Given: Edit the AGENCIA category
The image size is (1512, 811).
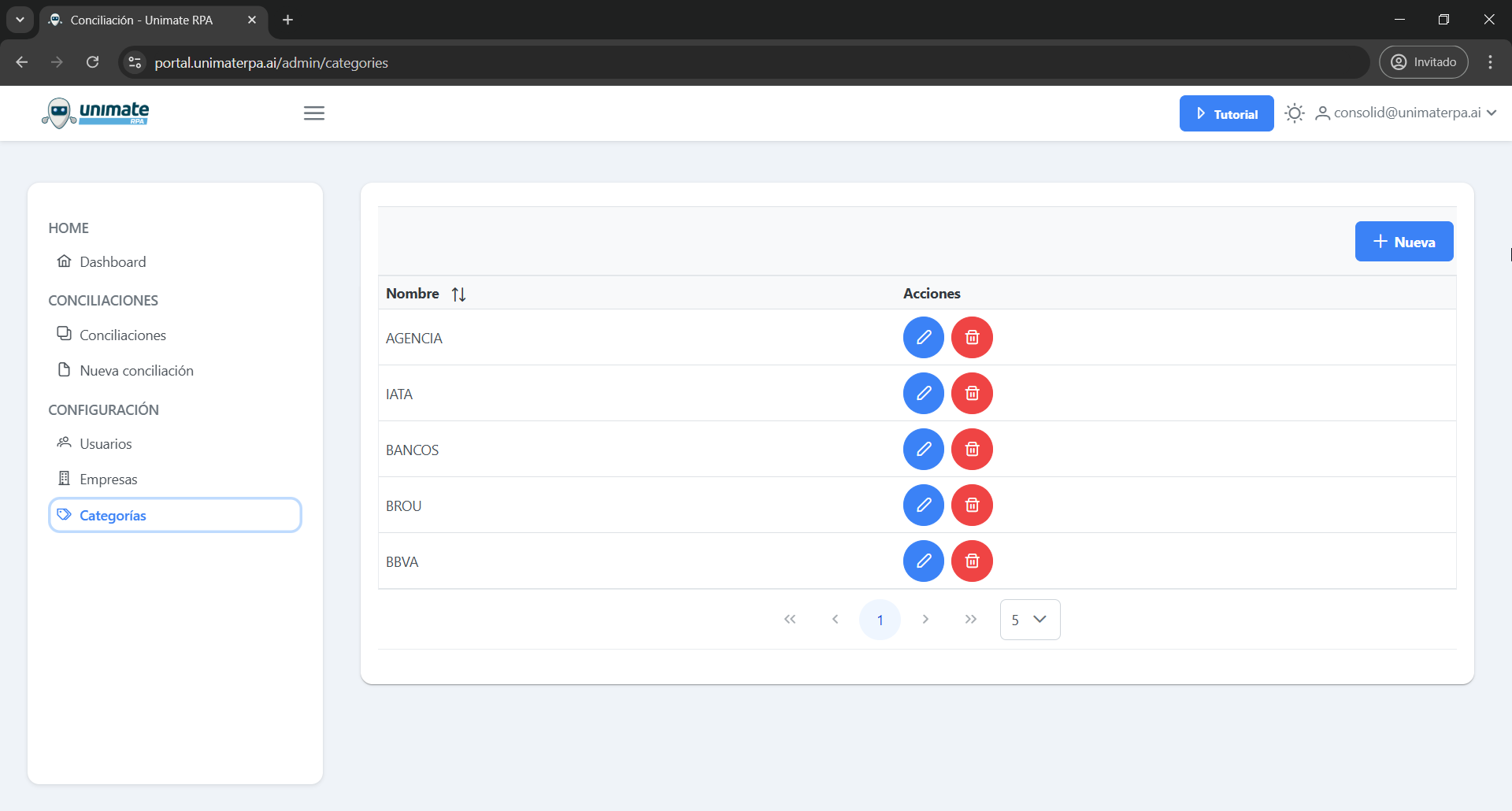Looking at the screenshot, I should point(924,338).
